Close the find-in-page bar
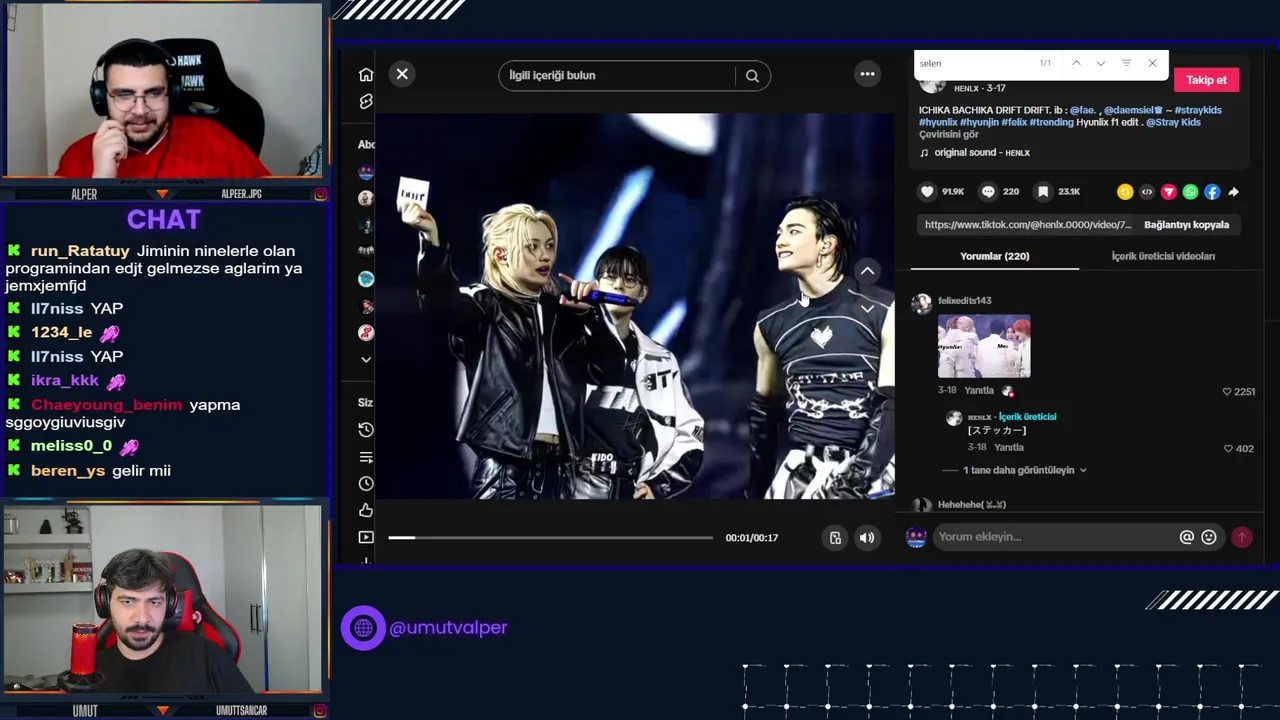The image size is (1280, 720). click(x=1152, y=63)
